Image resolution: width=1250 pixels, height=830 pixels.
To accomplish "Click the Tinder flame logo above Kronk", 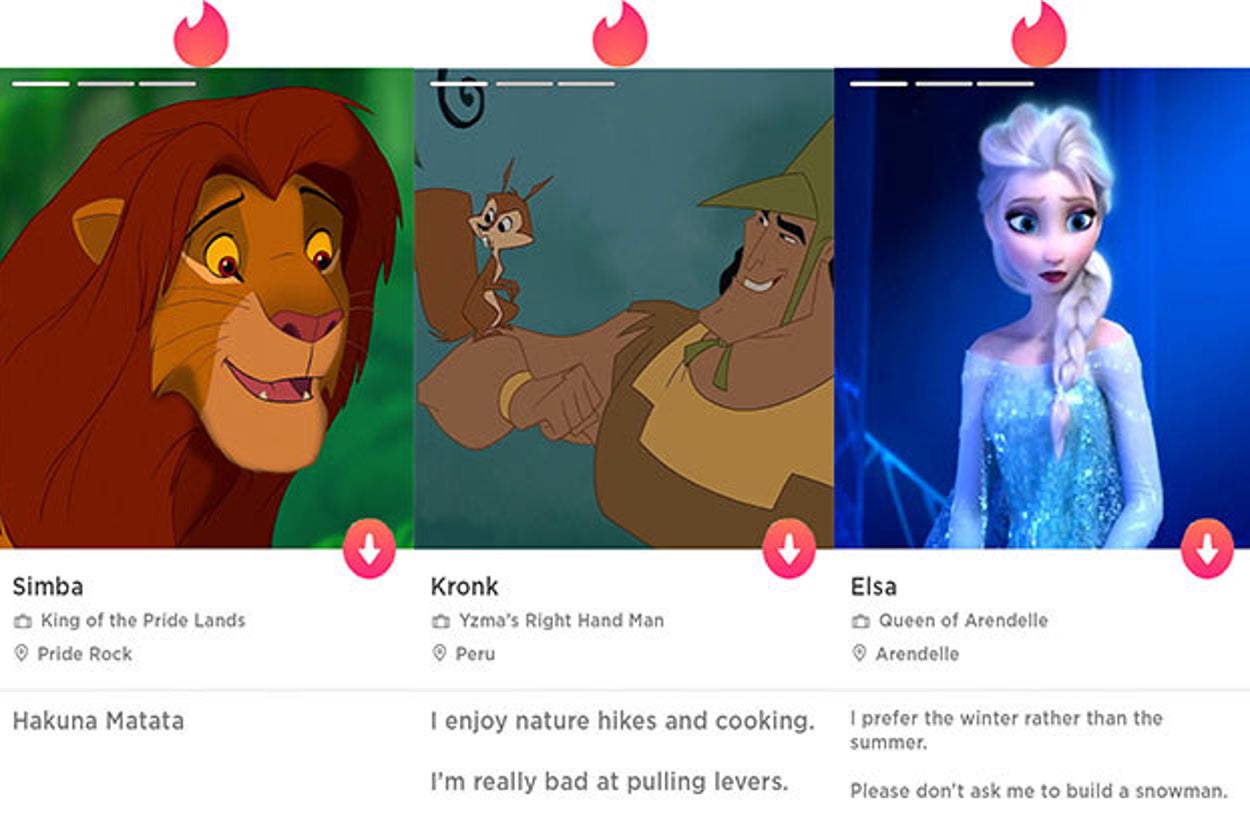I will (620, 33).
